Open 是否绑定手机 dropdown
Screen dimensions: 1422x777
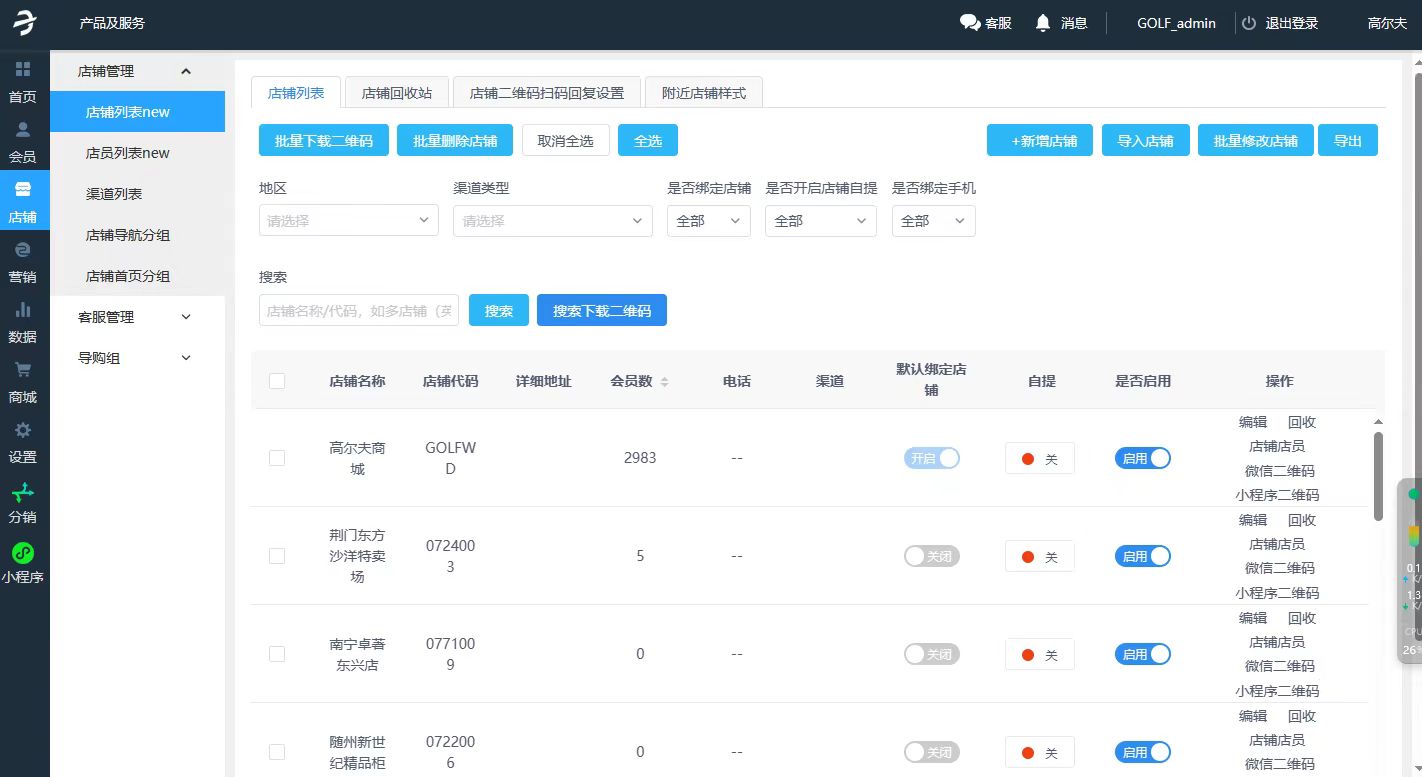[934, 220]
